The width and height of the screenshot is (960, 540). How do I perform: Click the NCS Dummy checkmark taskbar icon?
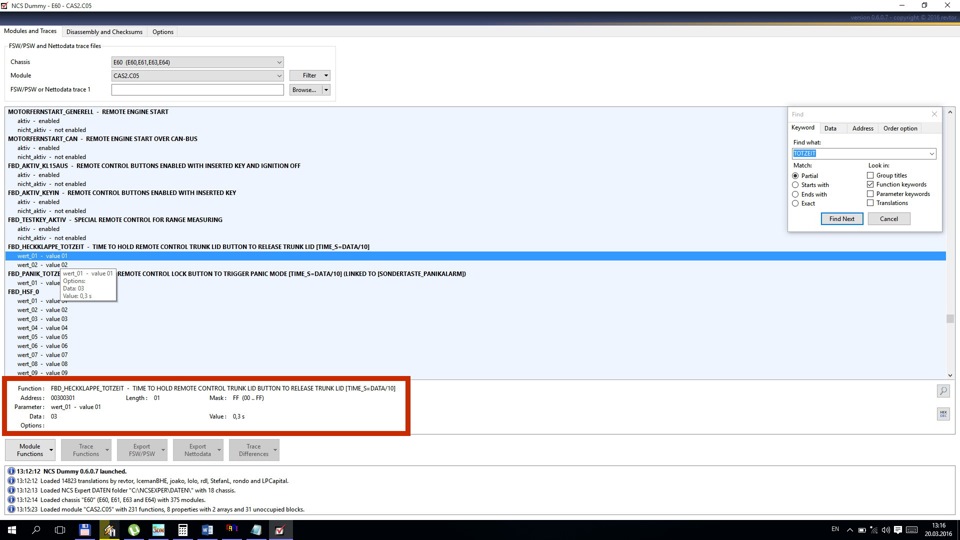pos(280,530)
